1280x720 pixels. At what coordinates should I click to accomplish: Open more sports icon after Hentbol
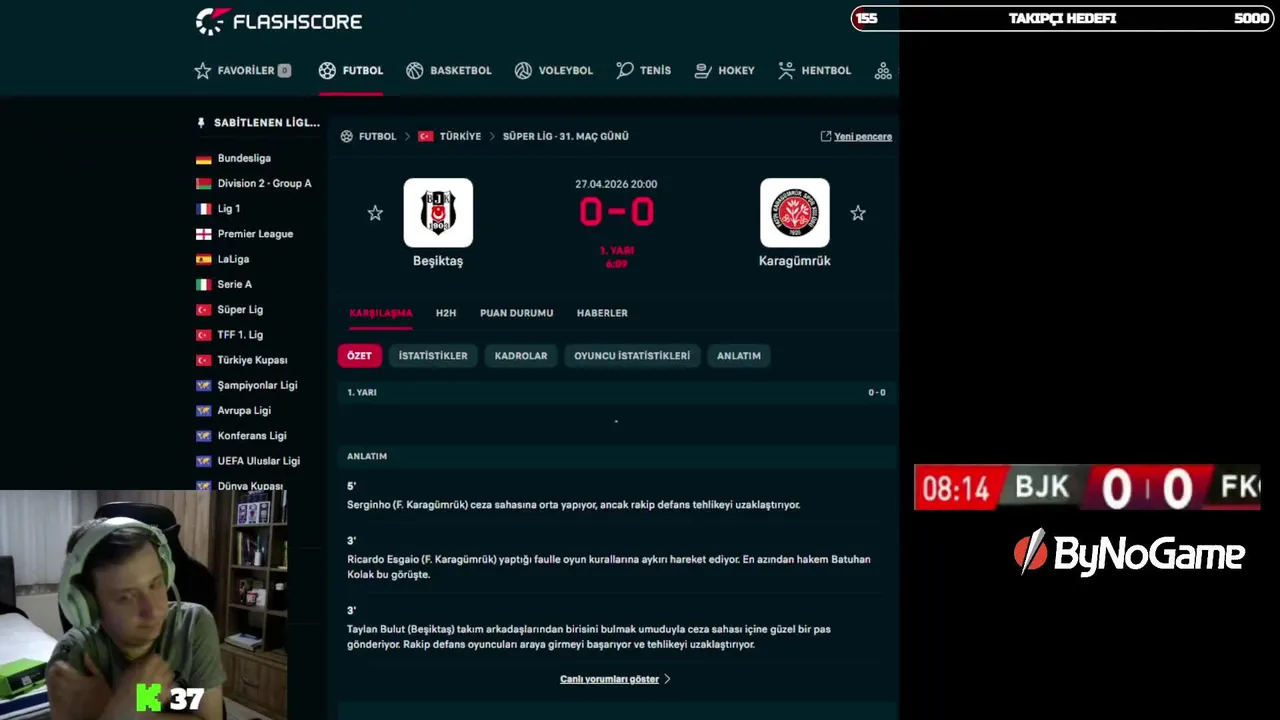pos(883,71)
